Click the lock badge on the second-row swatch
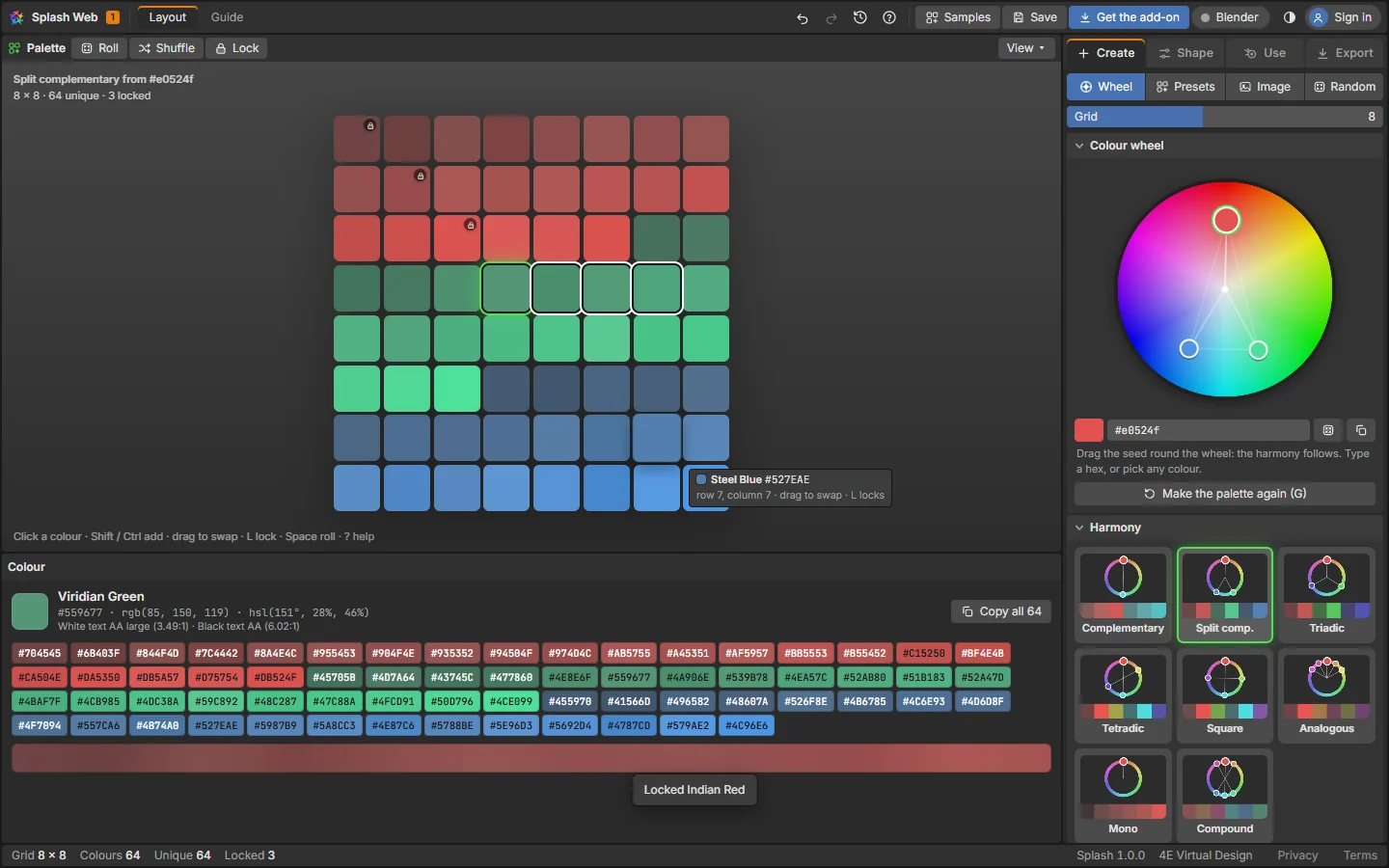Viewport: 1389px width, 868px height. point(420,176)
